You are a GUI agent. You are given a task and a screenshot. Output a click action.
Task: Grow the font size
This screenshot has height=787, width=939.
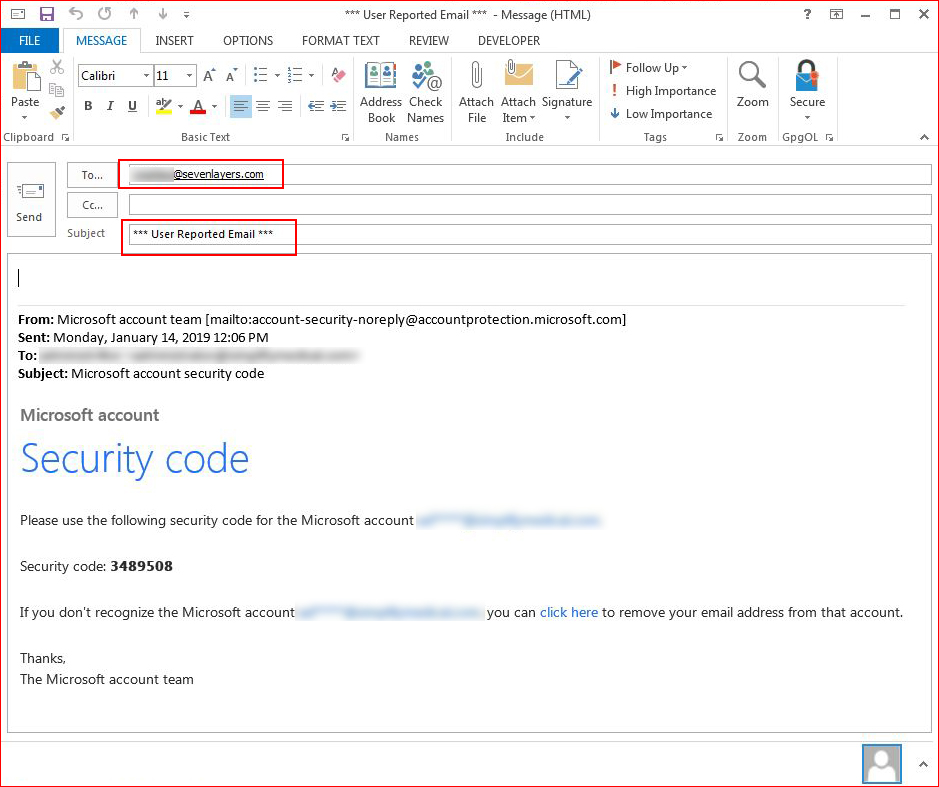coord(209,75)
